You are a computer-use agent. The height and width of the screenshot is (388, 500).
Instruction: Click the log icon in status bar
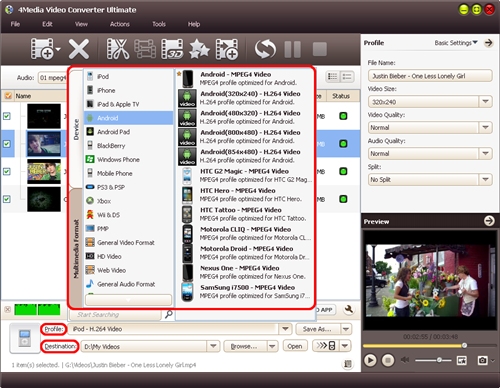tap(348, 364)
